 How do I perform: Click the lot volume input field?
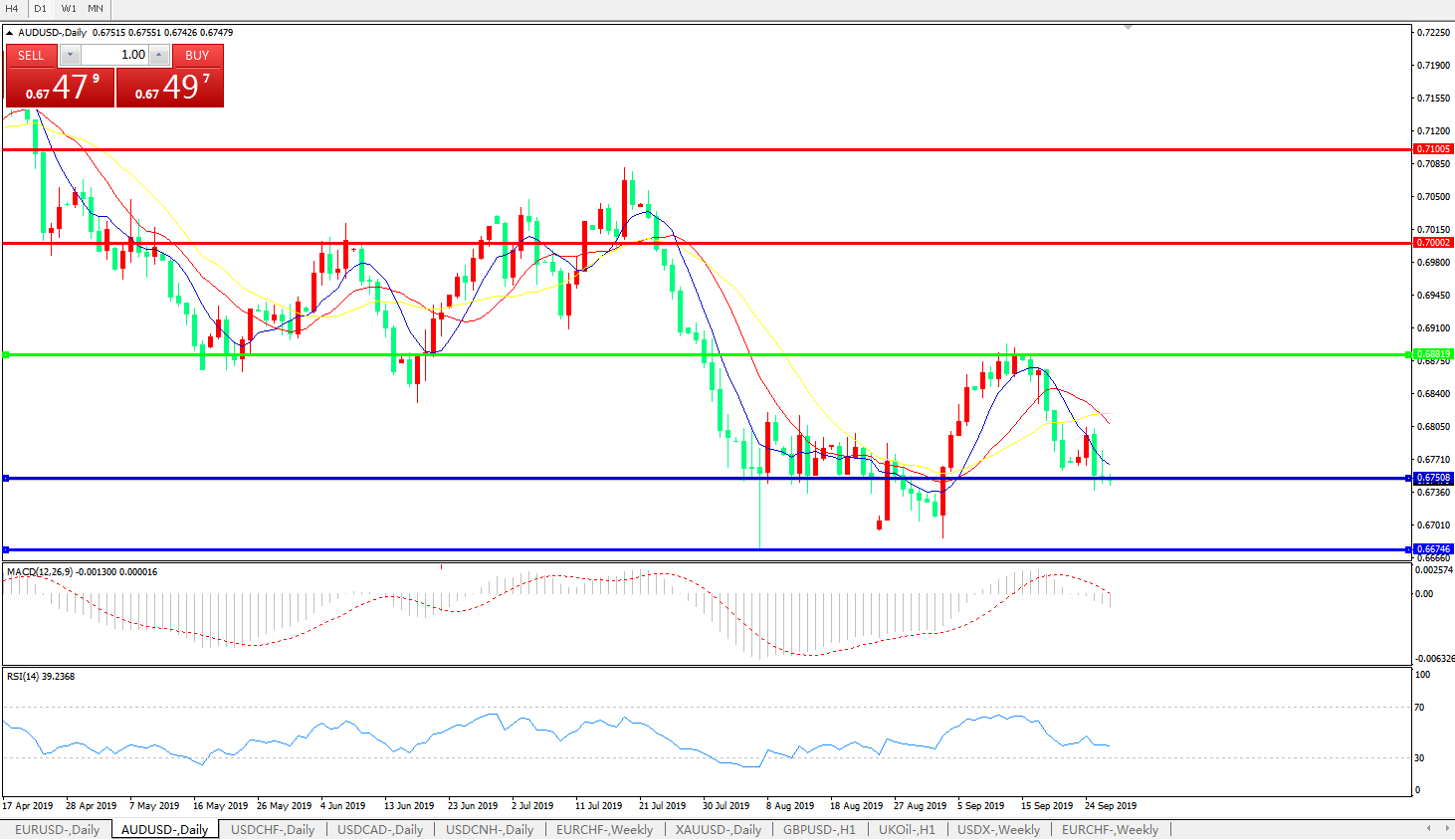114,55
